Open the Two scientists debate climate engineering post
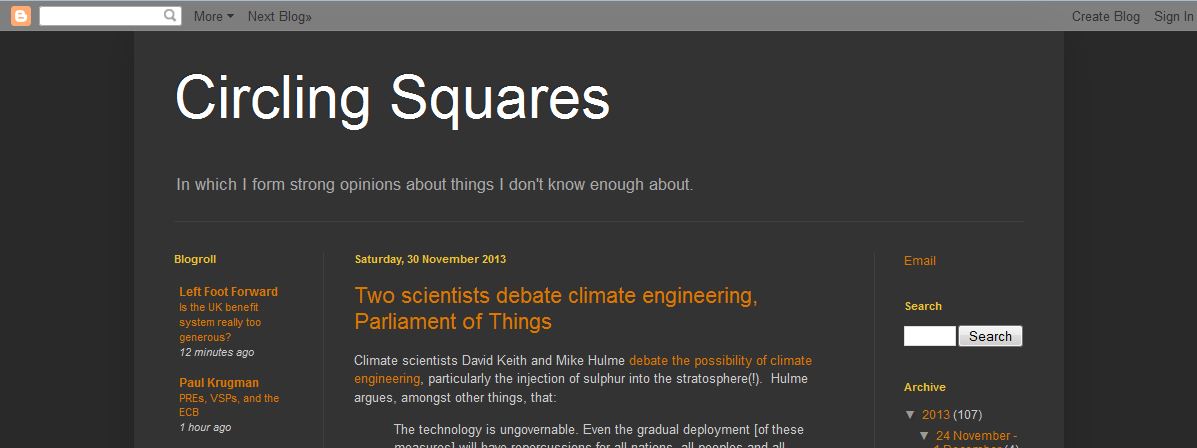 (555, 308)
